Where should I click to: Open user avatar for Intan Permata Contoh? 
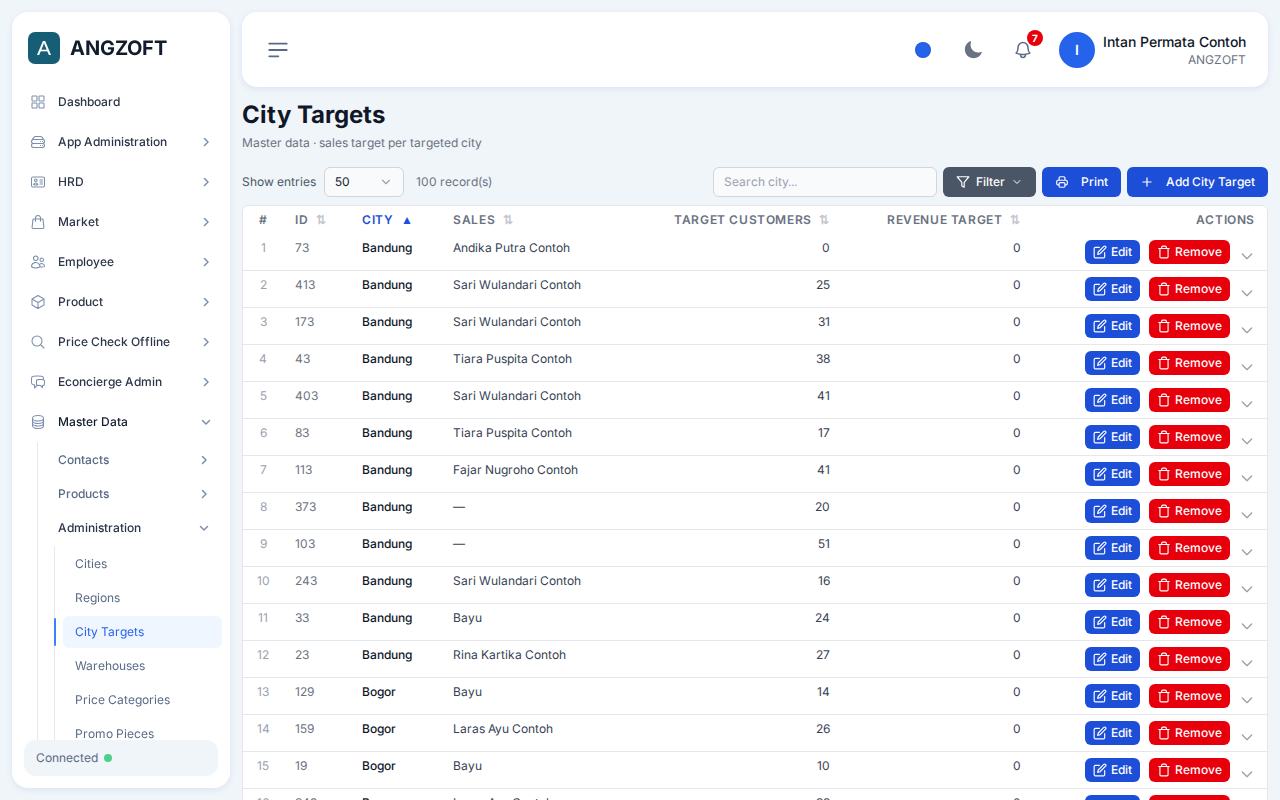coord(1077,50)
